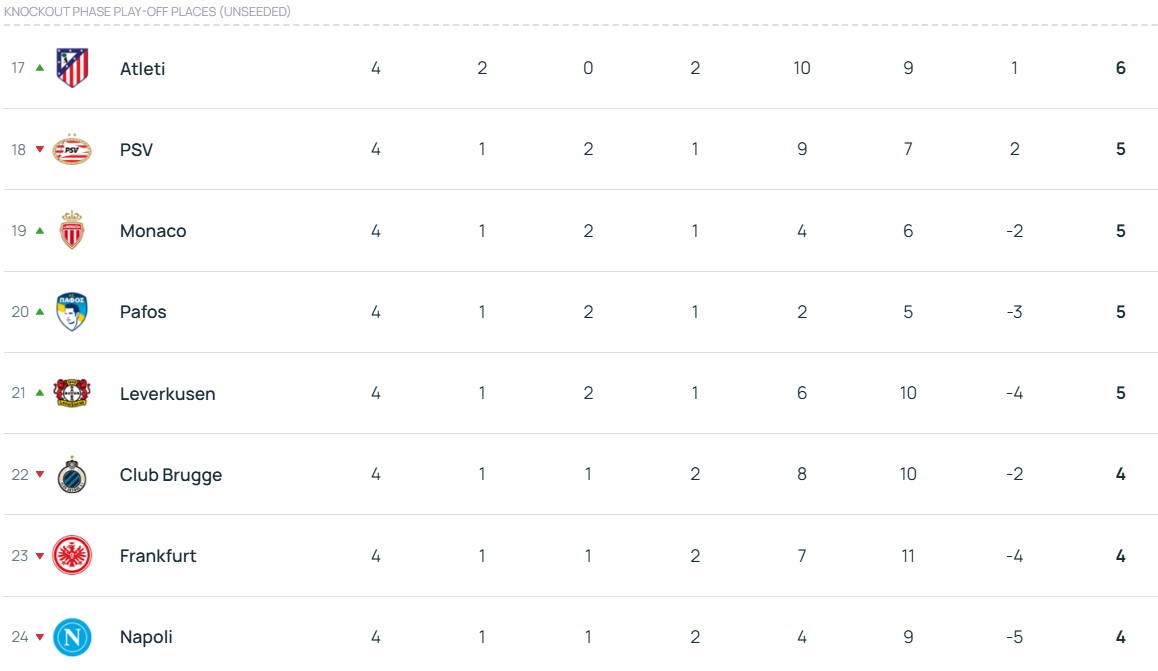Select the Monaco team name
1158x671 pixels.
(153, 231)
